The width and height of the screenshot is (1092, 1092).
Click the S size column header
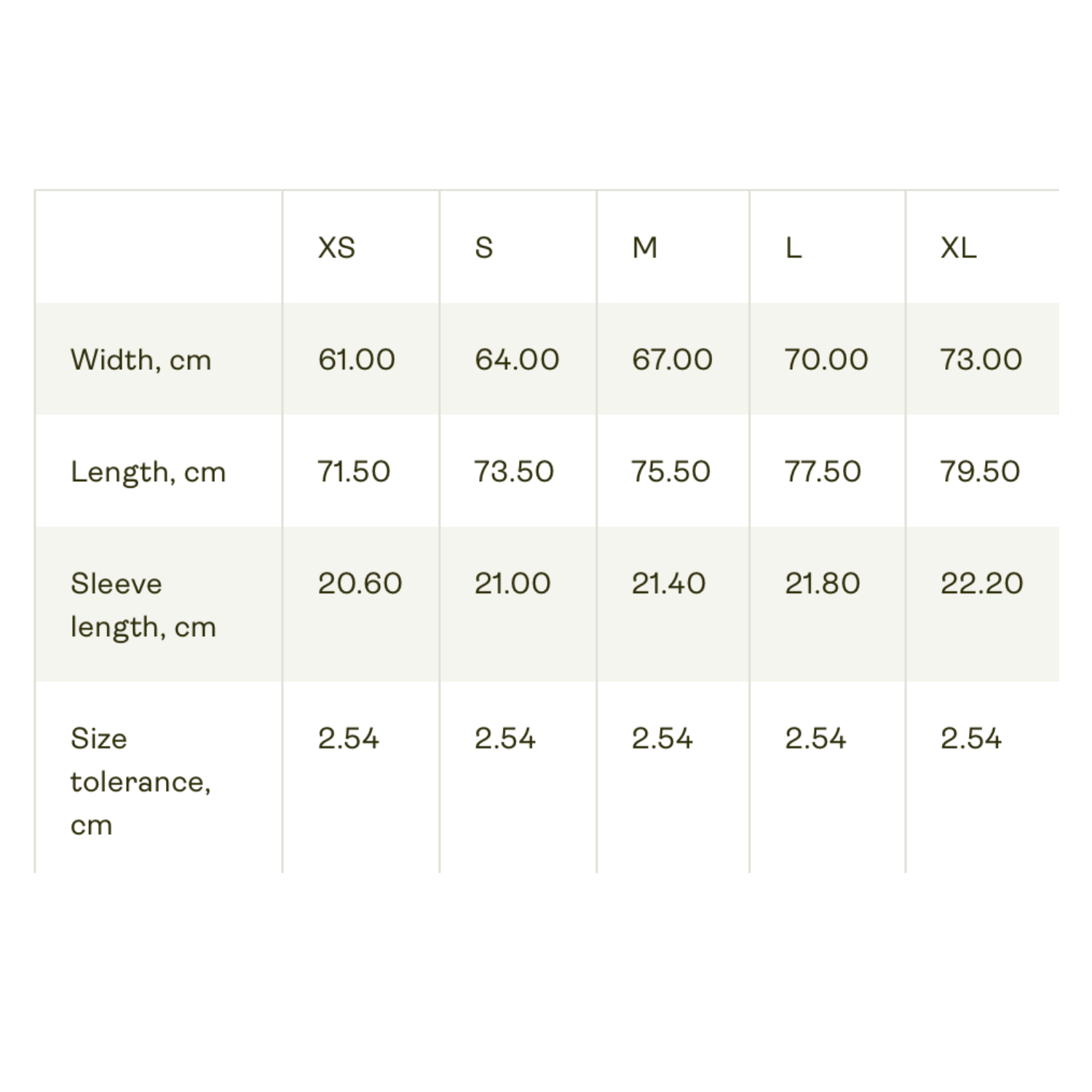[x=484, y=248]
